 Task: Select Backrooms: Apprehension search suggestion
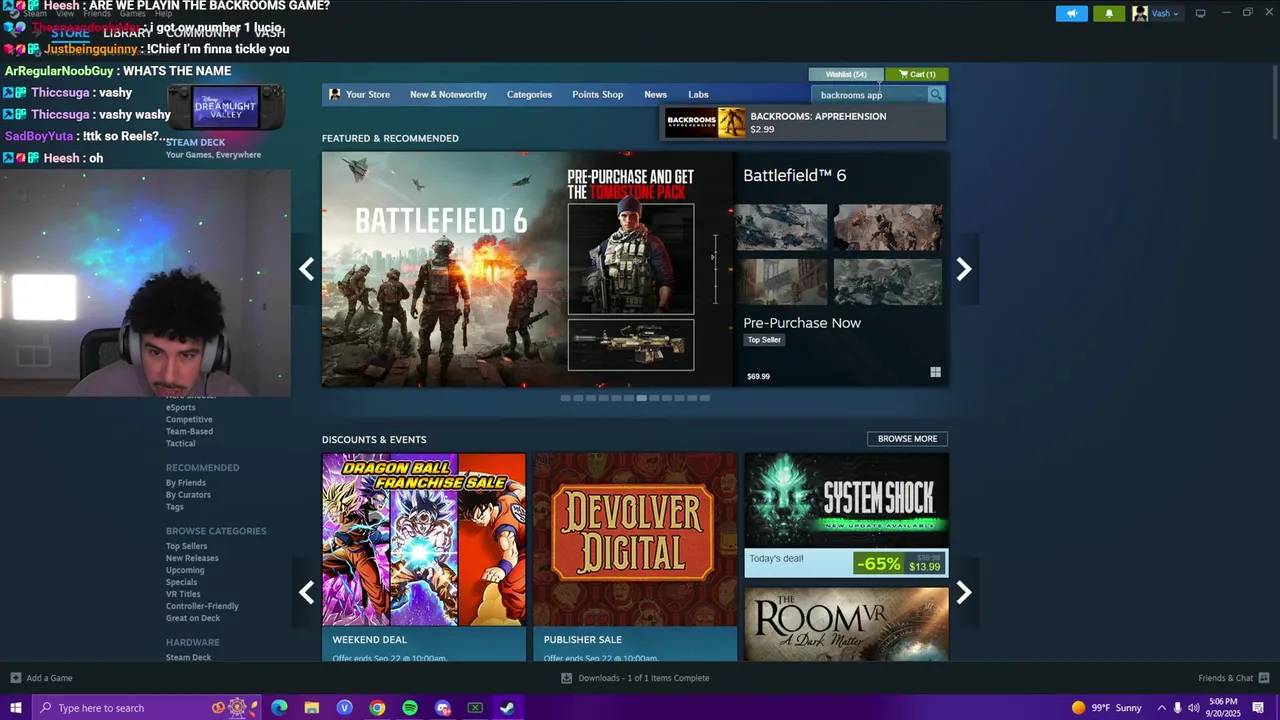click(803, 123)
